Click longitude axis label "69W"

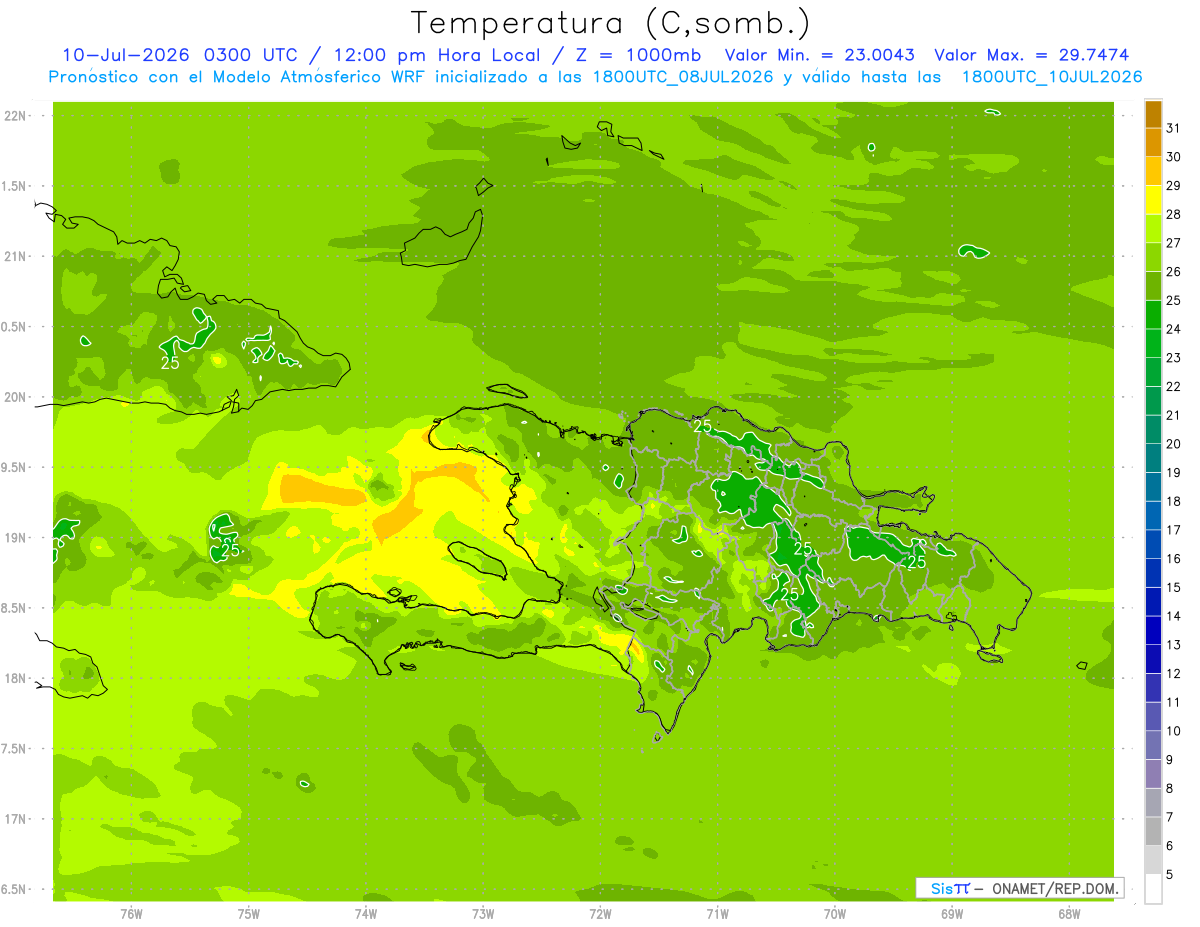tap(952, 913)
